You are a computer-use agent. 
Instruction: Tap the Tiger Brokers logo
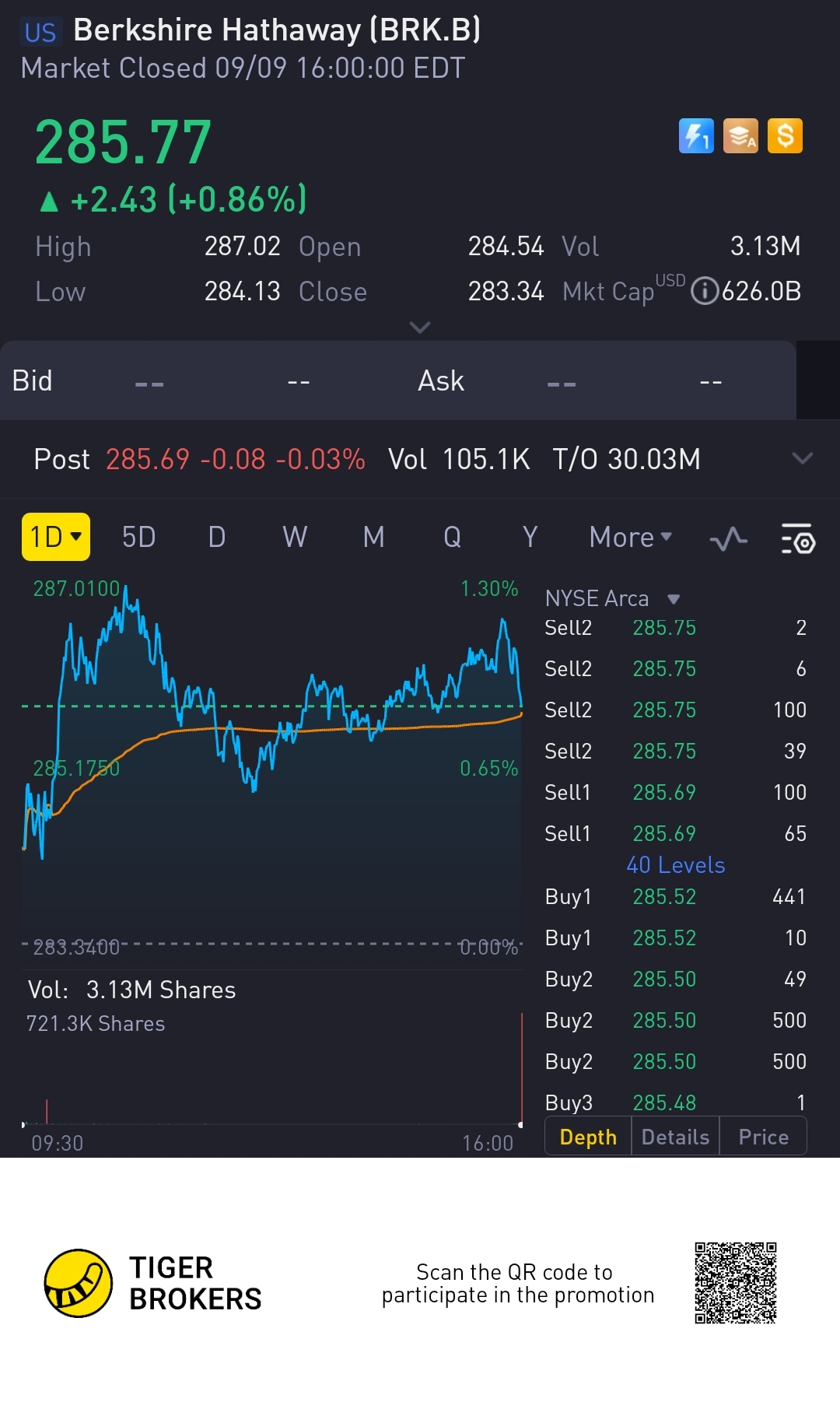coord(79,1283)
